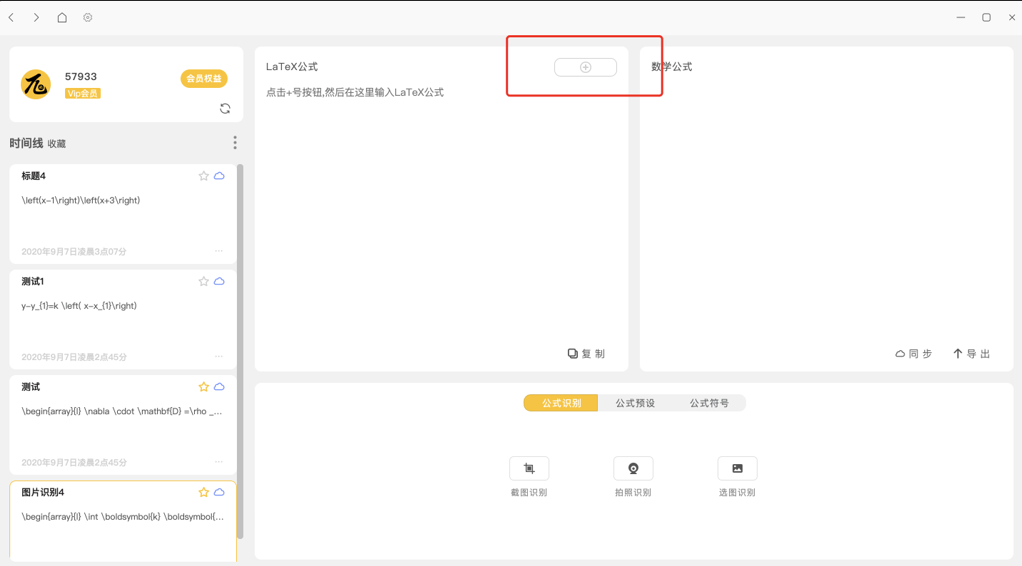Click the Vip会员 badge
This screenshot has width=1022, height=566.
point(83,93)
